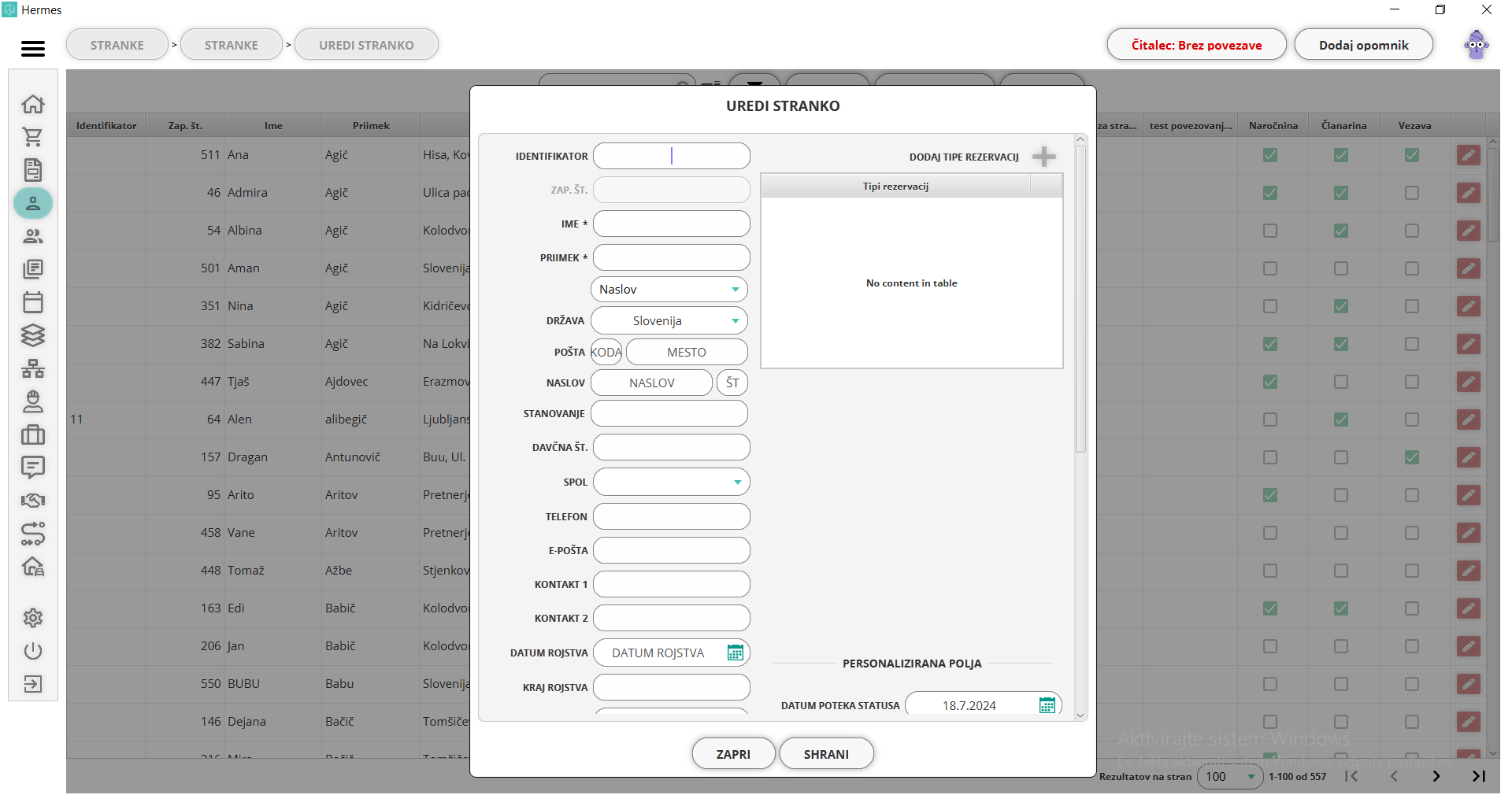The image size is (1512, 806).
Task: Click the logout arrow sidebar icon
Action: point(33,684)
